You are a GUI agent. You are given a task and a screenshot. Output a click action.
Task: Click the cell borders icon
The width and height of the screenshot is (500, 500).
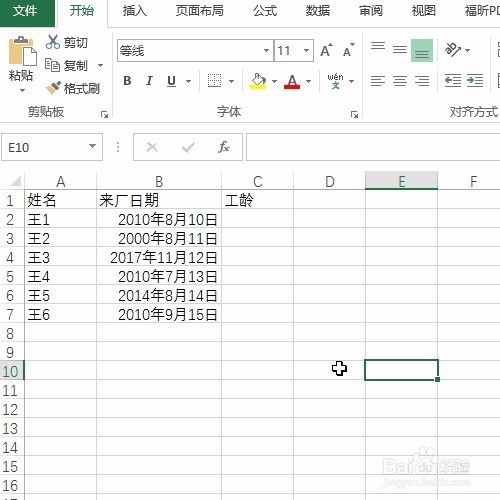214,81
